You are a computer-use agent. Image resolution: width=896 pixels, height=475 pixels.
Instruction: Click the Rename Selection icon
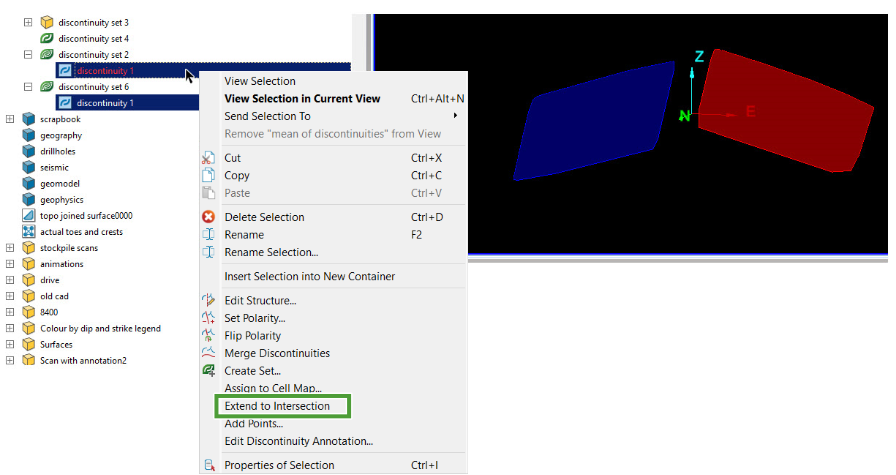(x=209, y=252)
